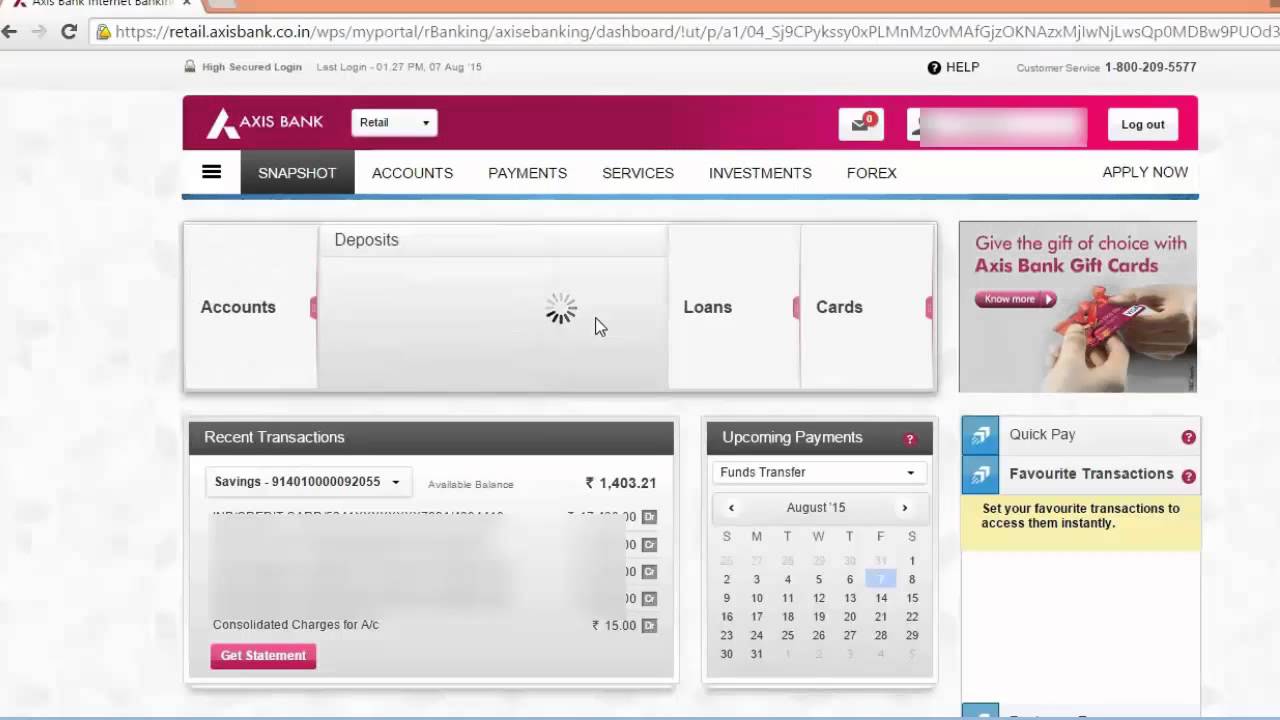1280x720 pixels.
Task: Click the Apply Now link
Action: click(1145, 172)
